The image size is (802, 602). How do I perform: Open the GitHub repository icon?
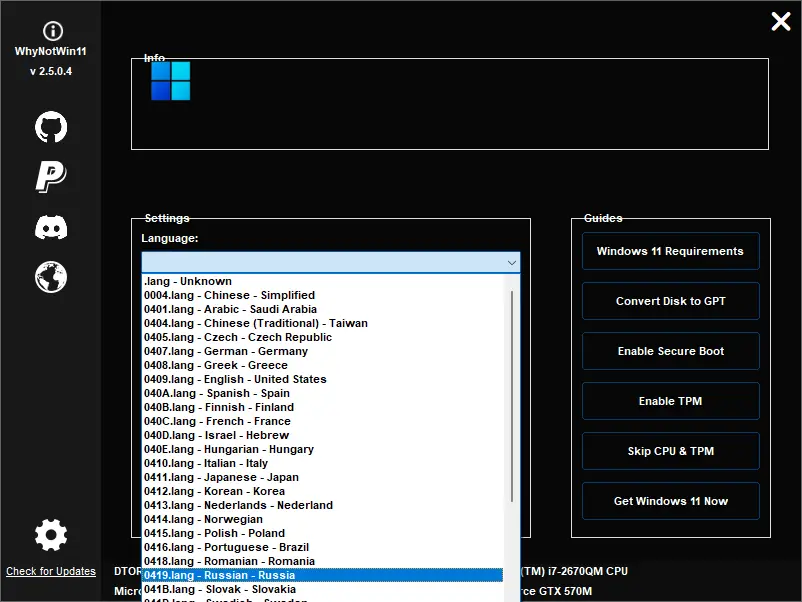coord(51,127)
